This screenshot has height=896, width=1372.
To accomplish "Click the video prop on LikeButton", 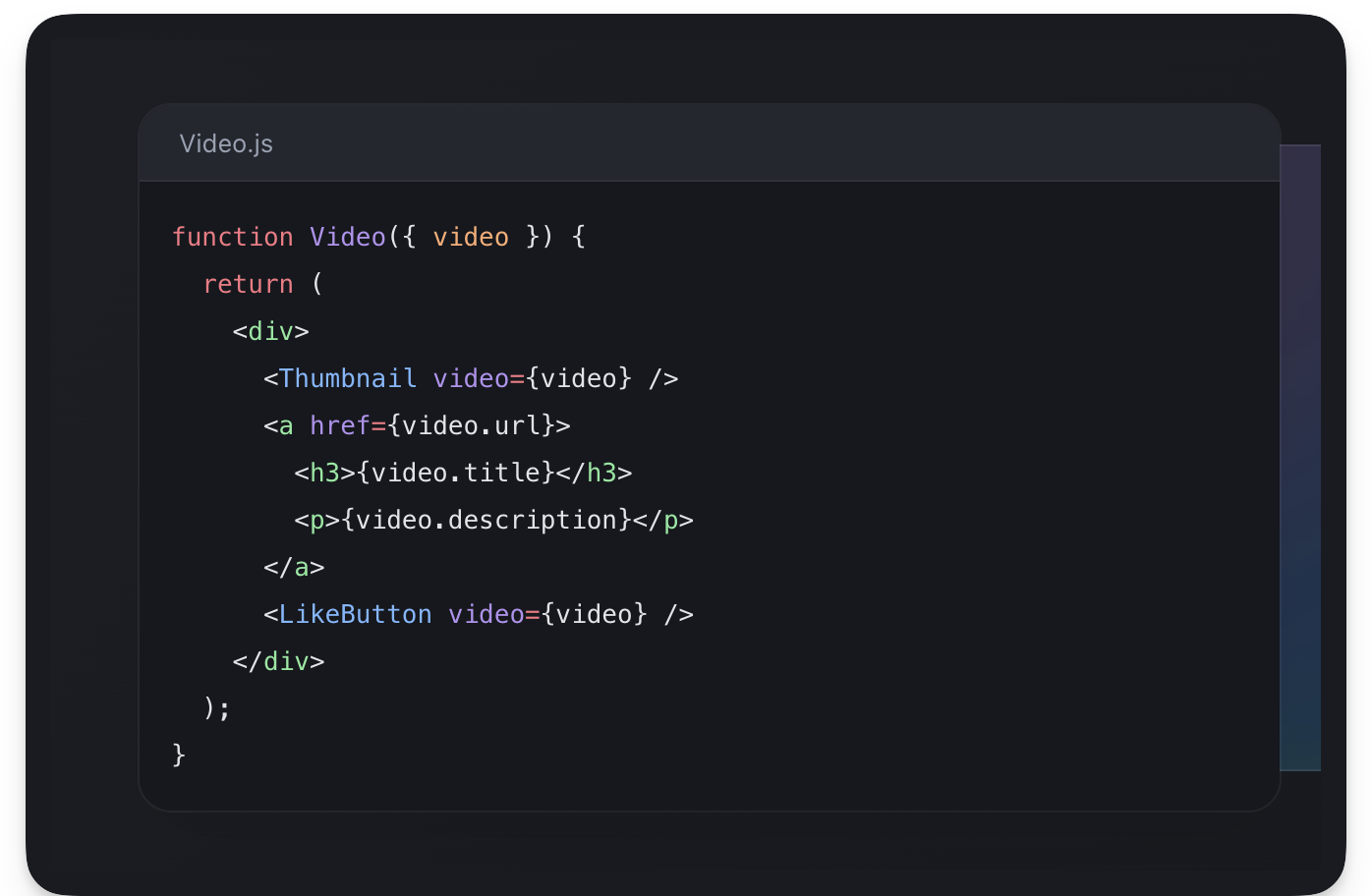I will 485,614.
